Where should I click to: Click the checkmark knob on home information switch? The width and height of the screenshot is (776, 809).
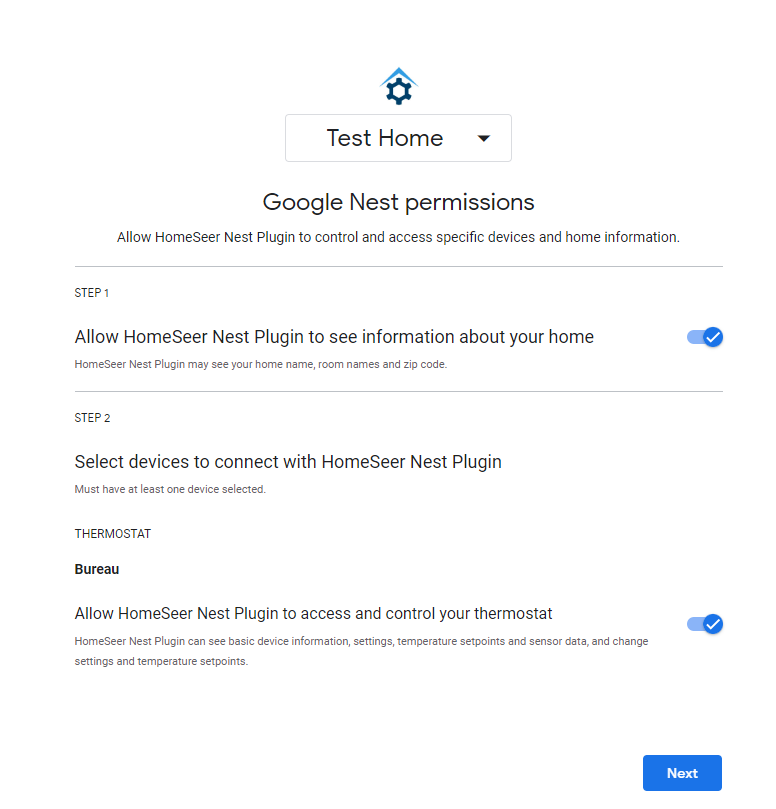click(x=713, y=337)
